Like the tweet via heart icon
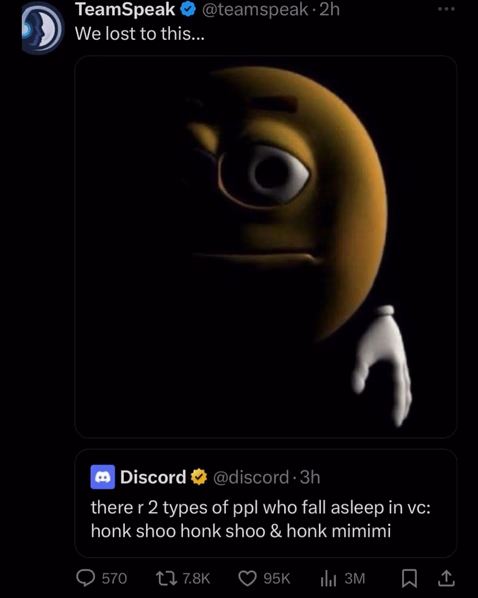Viewport: 478px width, 598px height. [x=247, y=578]
